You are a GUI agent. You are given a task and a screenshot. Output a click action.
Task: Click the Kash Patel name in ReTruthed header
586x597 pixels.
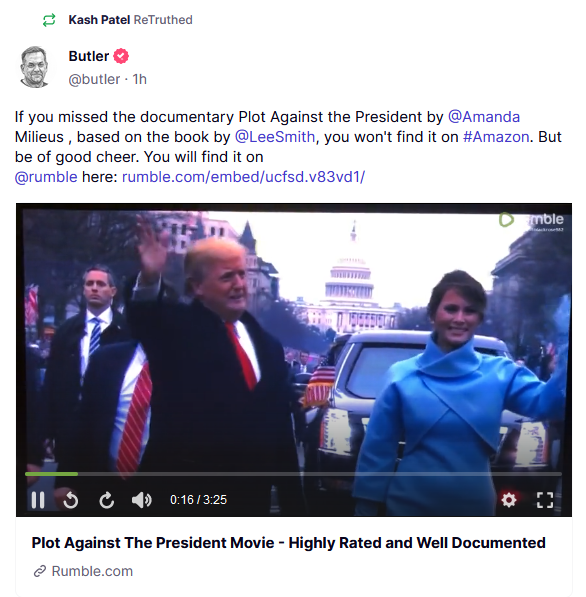click(x=99, y=20)
